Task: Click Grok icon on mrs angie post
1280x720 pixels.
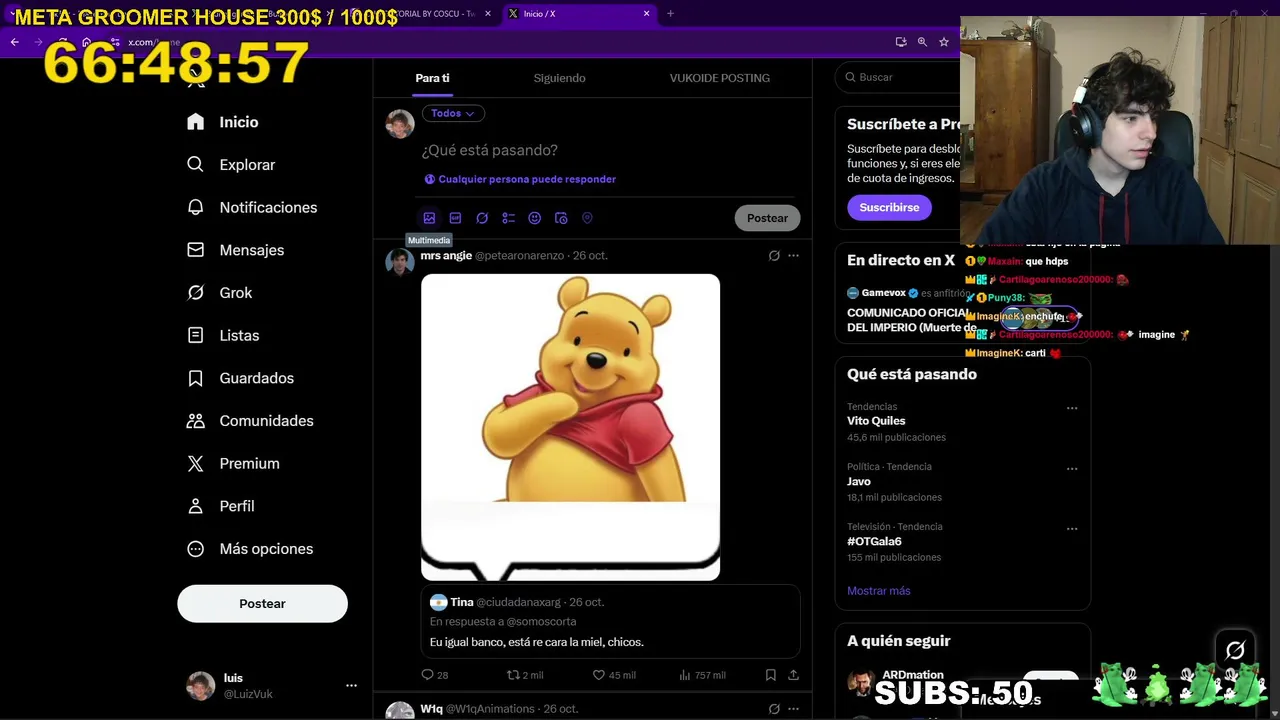Action: [x=774, y=256]
